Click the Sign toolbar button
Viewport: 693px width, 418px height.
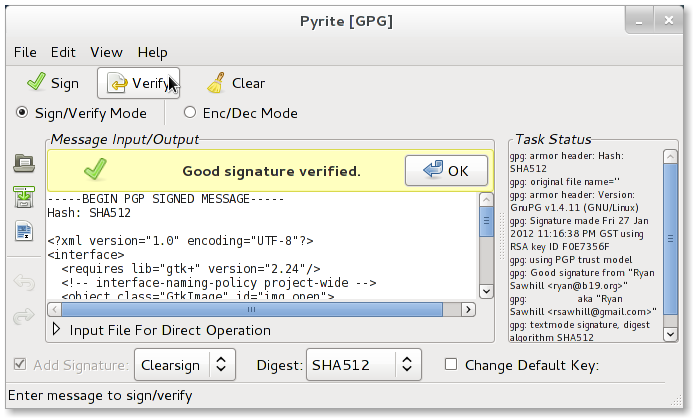point(53,83)
